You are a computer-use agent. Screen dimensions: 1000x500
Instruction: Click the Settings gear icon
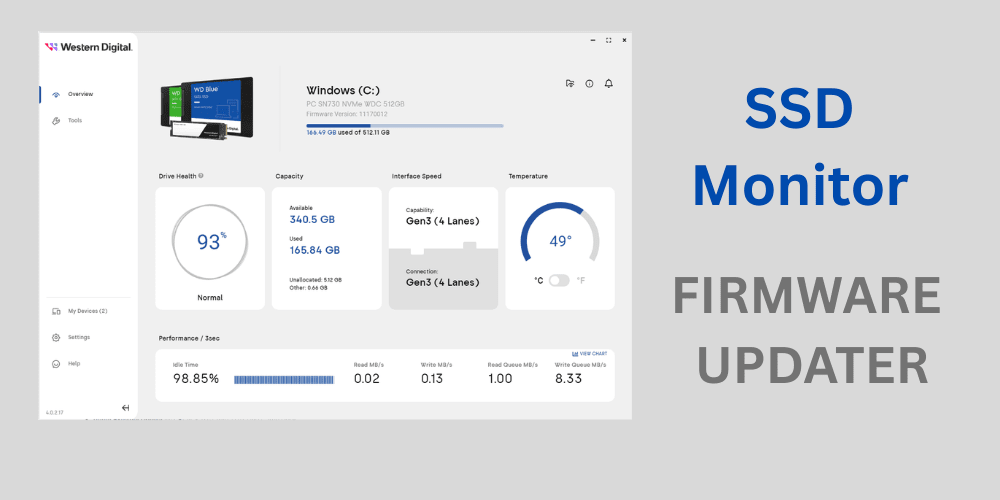[x=56, y=337]
